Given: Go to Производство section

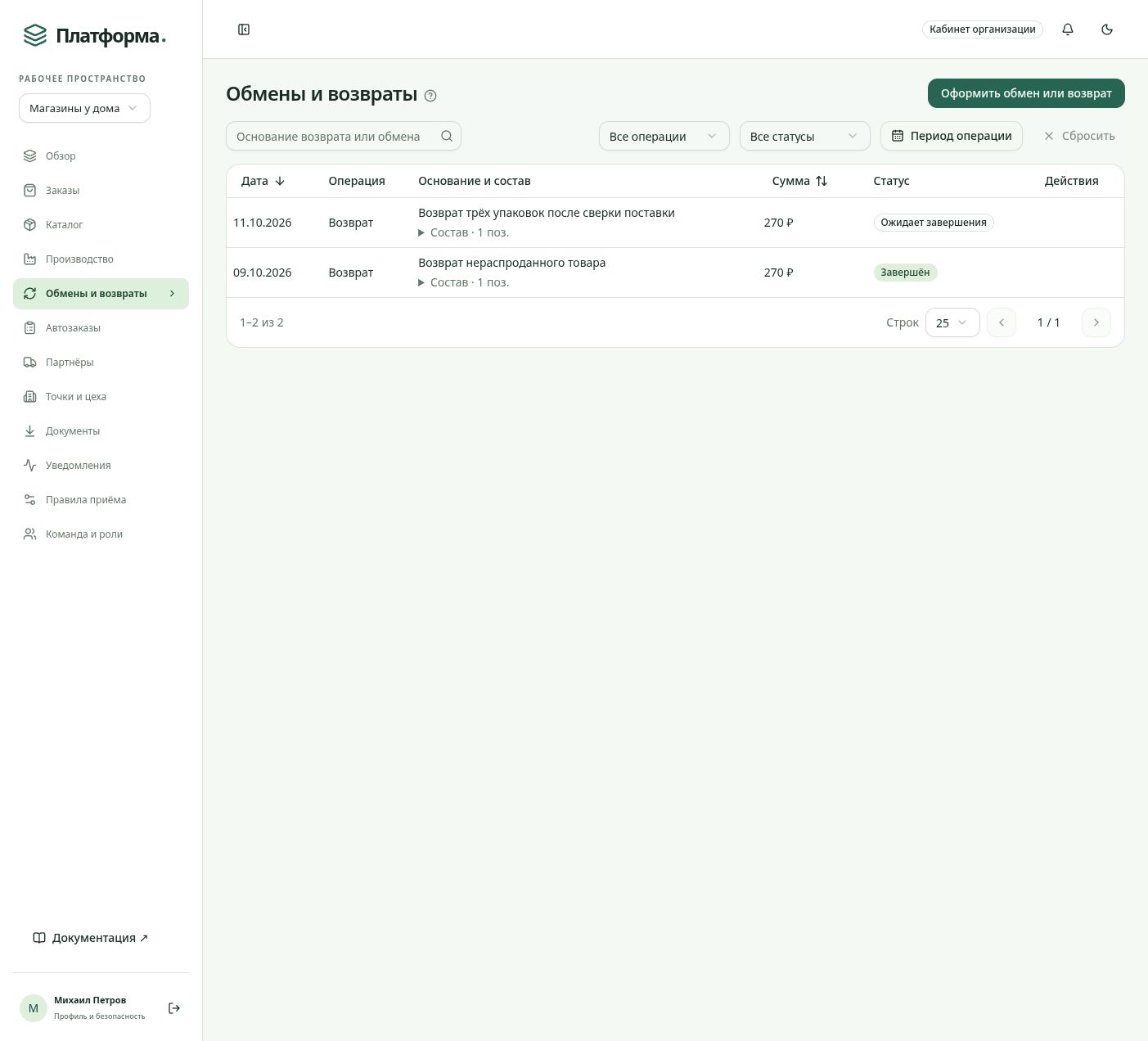Looking at the screenshot, I should pyautogui.click(x=101, y=259).
